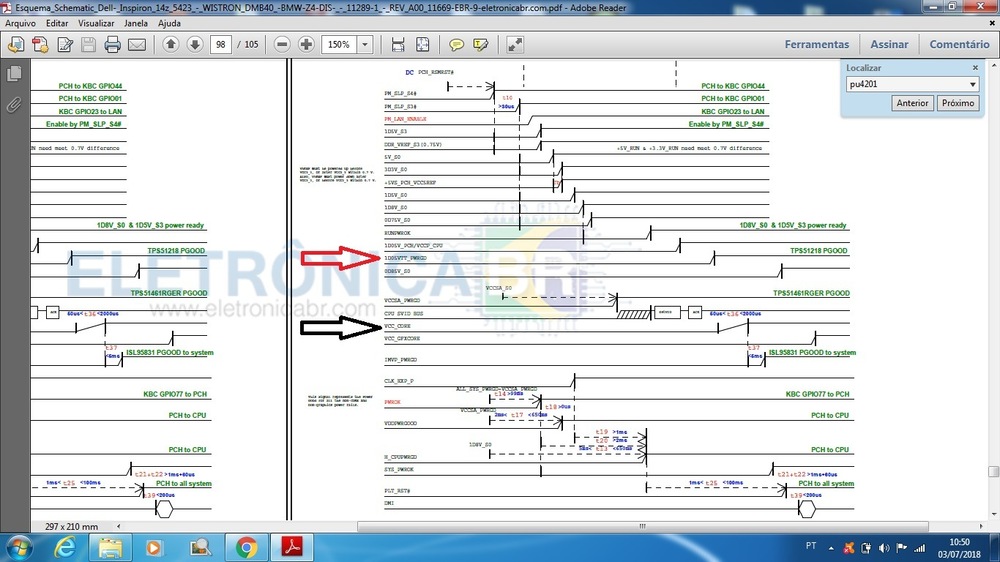Viewport: 1000px width, 562px height.
Task: Click the Anterior search button
Action: tap(912, 103)
